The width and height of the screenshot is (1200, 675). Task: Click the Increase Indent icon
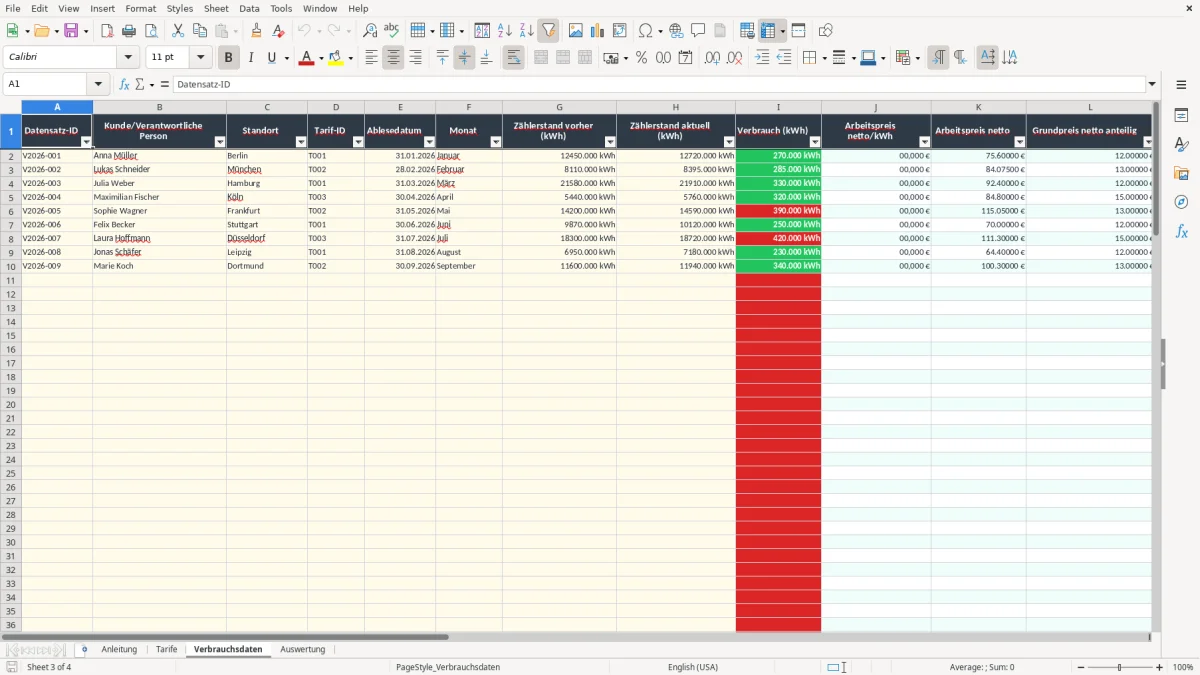[x=762, y=58]
